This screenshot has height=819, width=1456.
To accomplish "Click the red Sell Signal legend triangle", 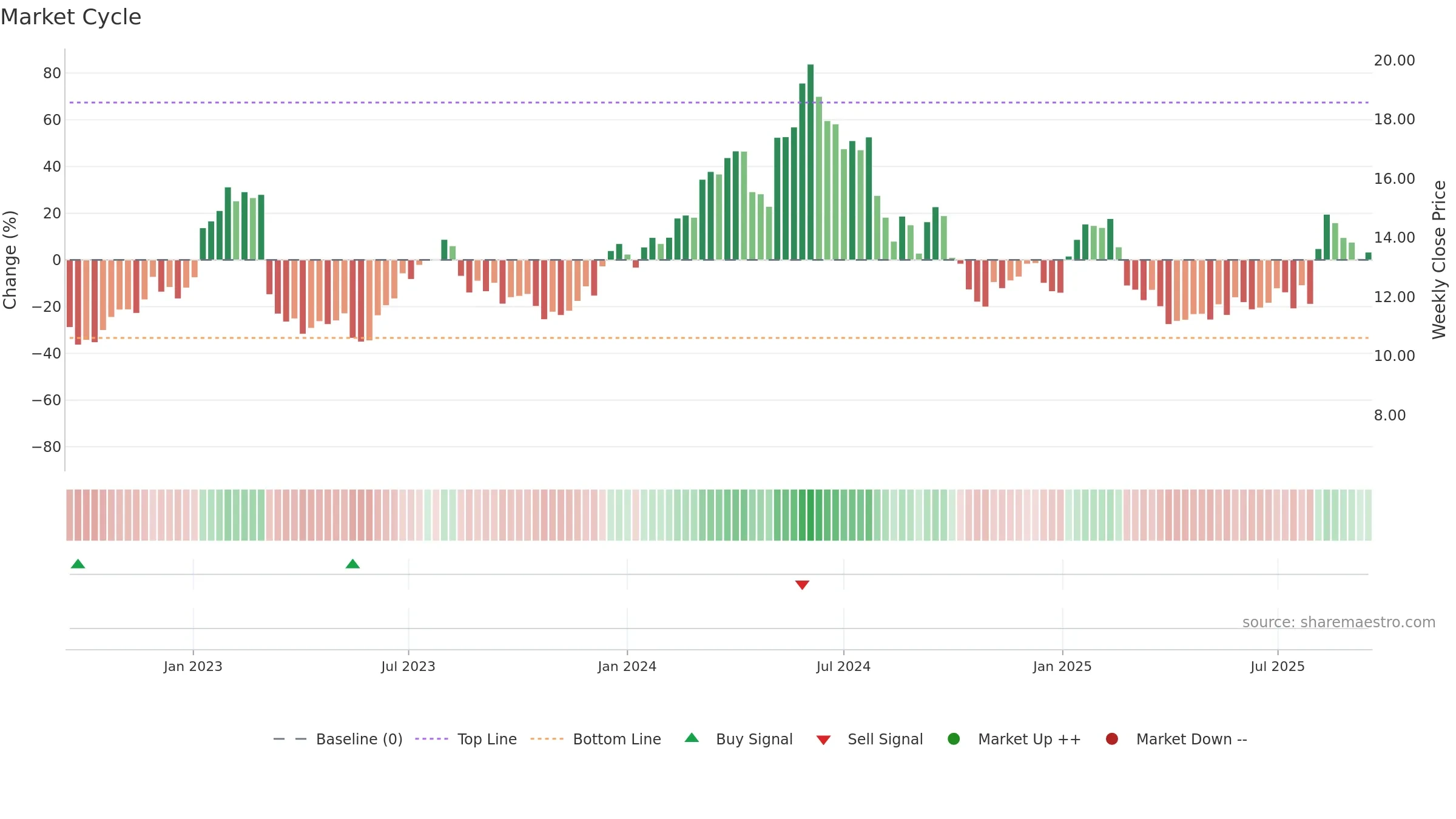I will click(823, 740).
